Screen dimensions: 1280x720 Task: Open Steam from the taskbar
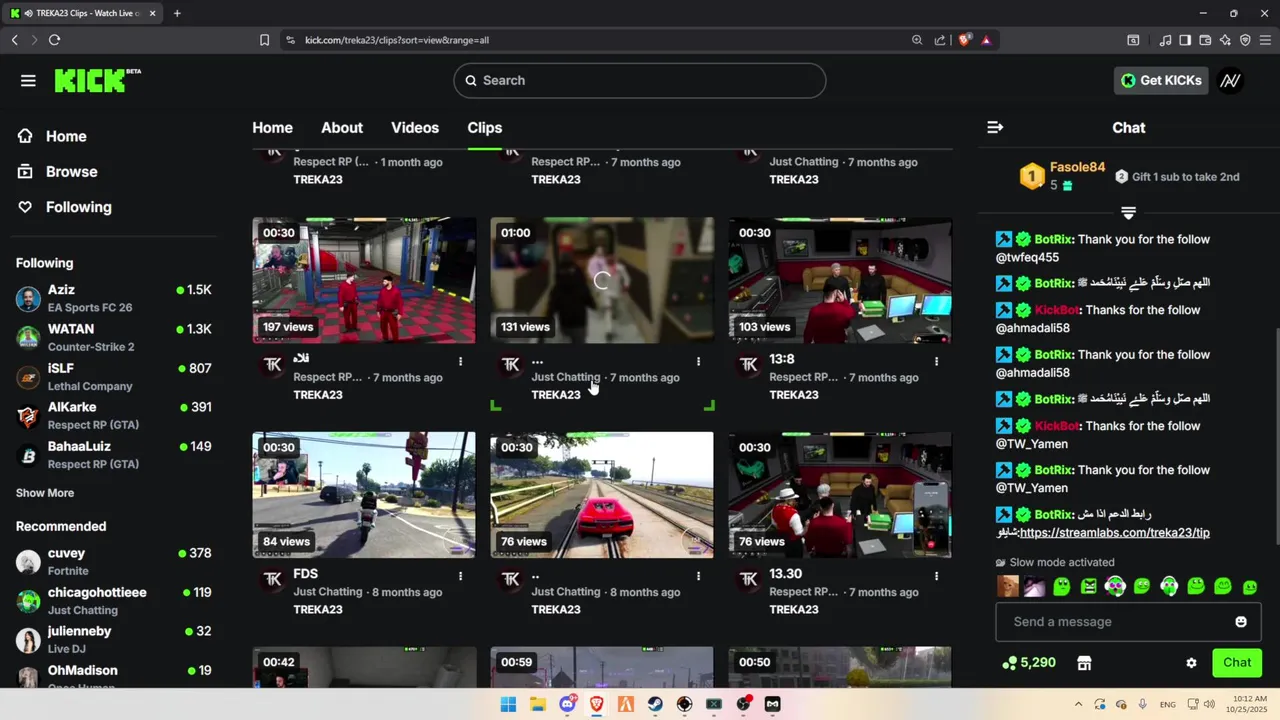[x=655, y=704]
